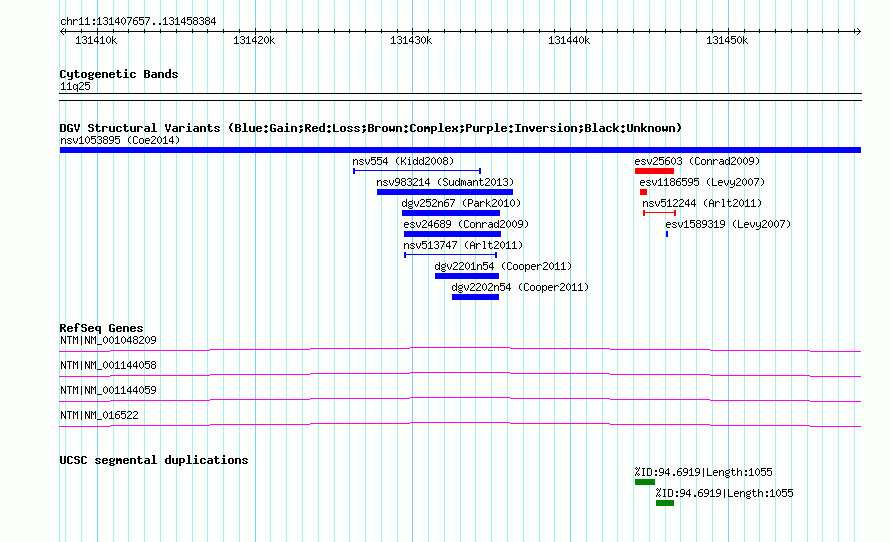Select the esv1589319 (Levy2007) label

[x=728, y=224]
